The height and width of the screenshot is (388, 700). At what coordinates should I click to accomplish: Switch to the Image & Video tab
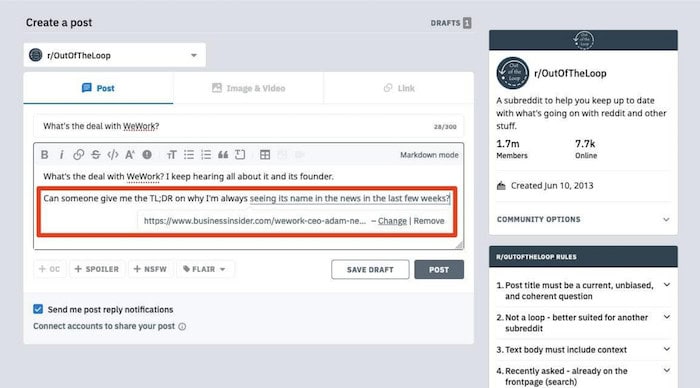tap(249, 88)
